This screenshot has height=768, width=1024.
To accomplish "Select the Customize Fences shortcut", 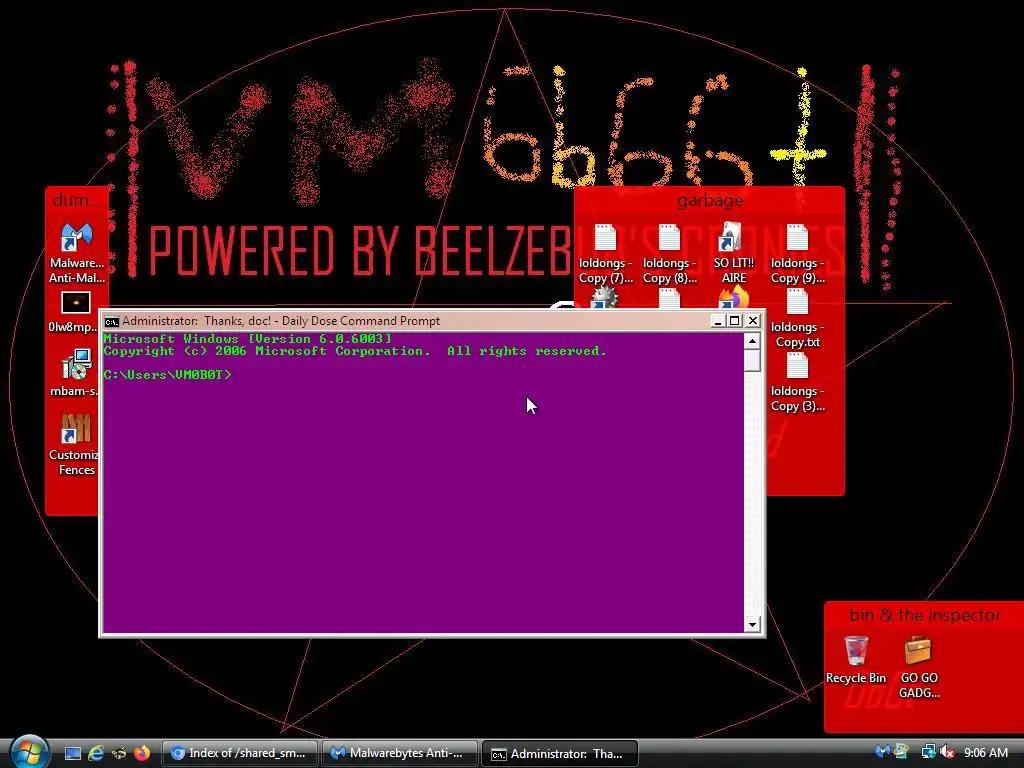I will [x=76, y=444].
